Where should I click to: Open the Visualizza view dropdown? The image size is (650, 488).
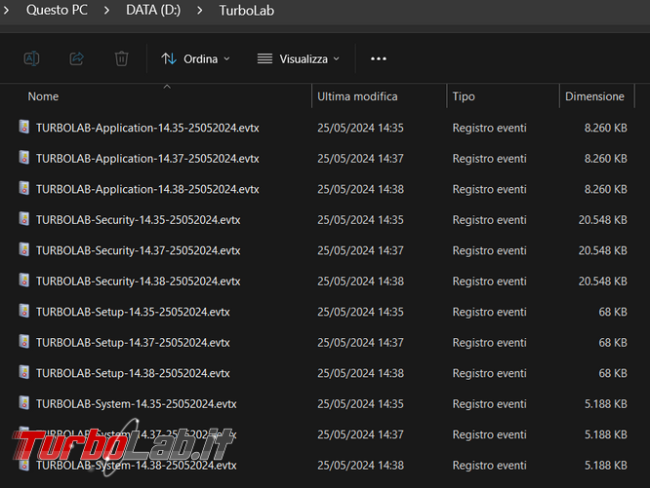(298, 59)
